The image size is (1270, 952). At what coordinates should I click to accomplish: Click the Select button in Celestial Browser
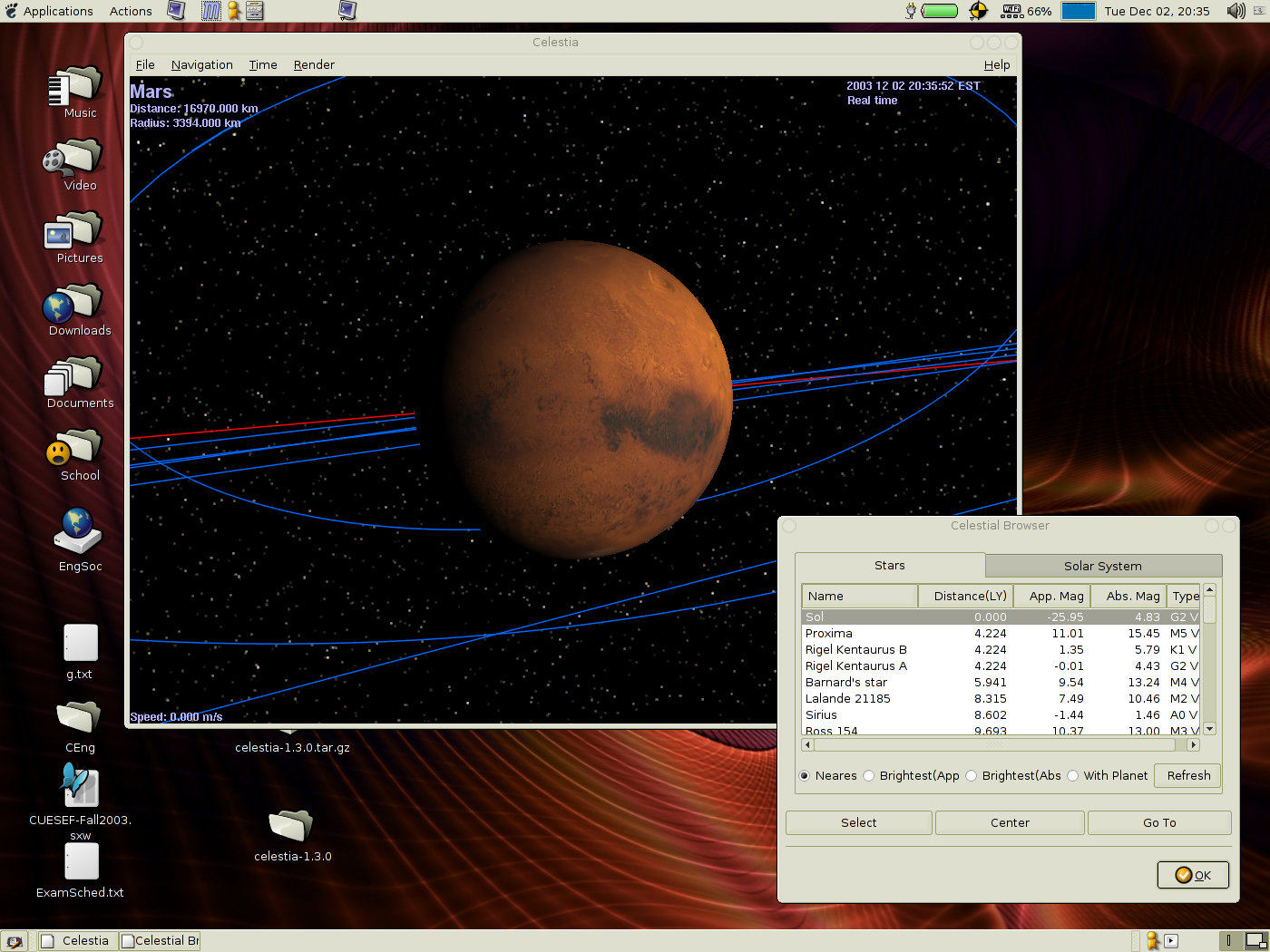click(858, 823)
